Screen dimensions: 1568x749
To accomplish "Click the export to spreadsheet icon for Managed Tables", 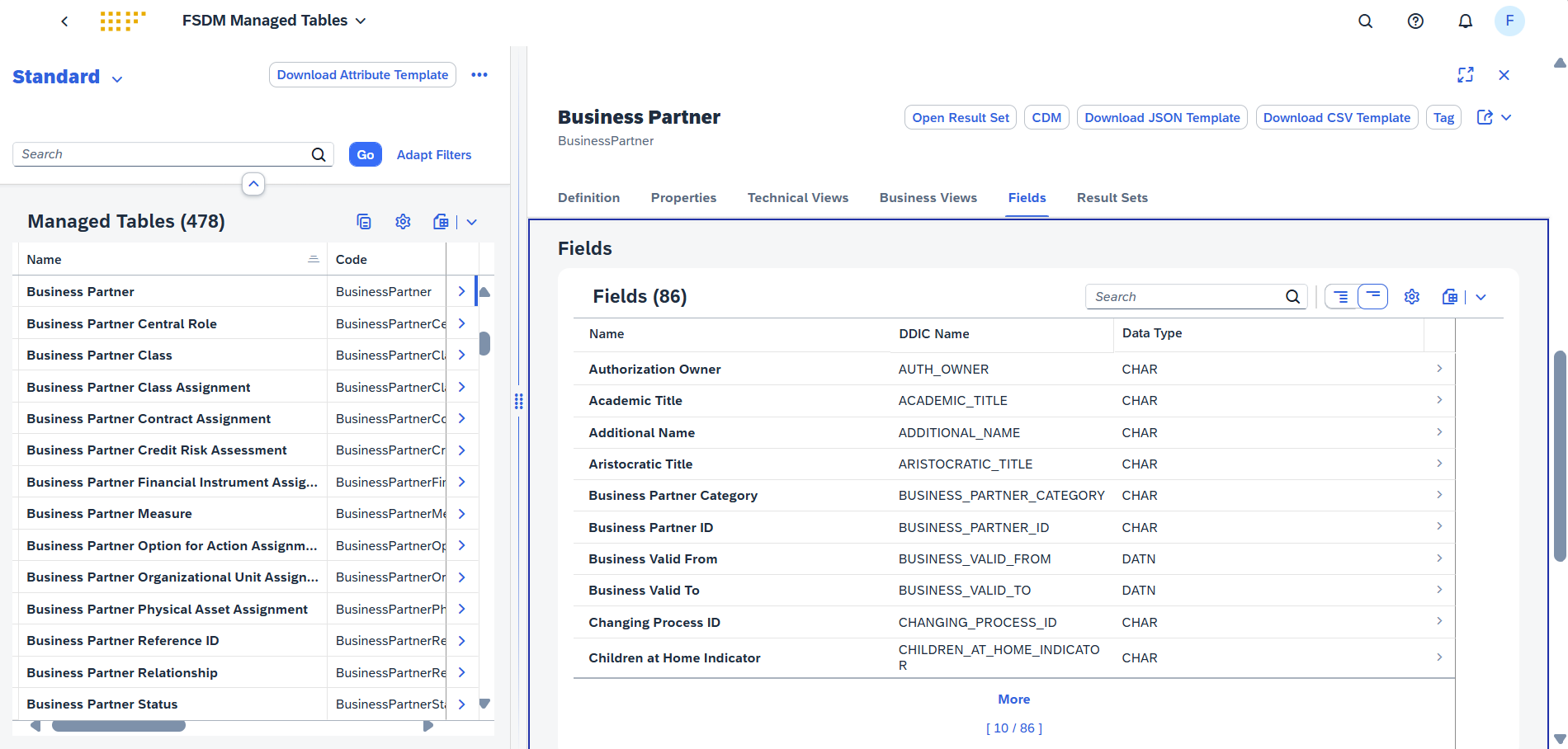I will 441,221.
